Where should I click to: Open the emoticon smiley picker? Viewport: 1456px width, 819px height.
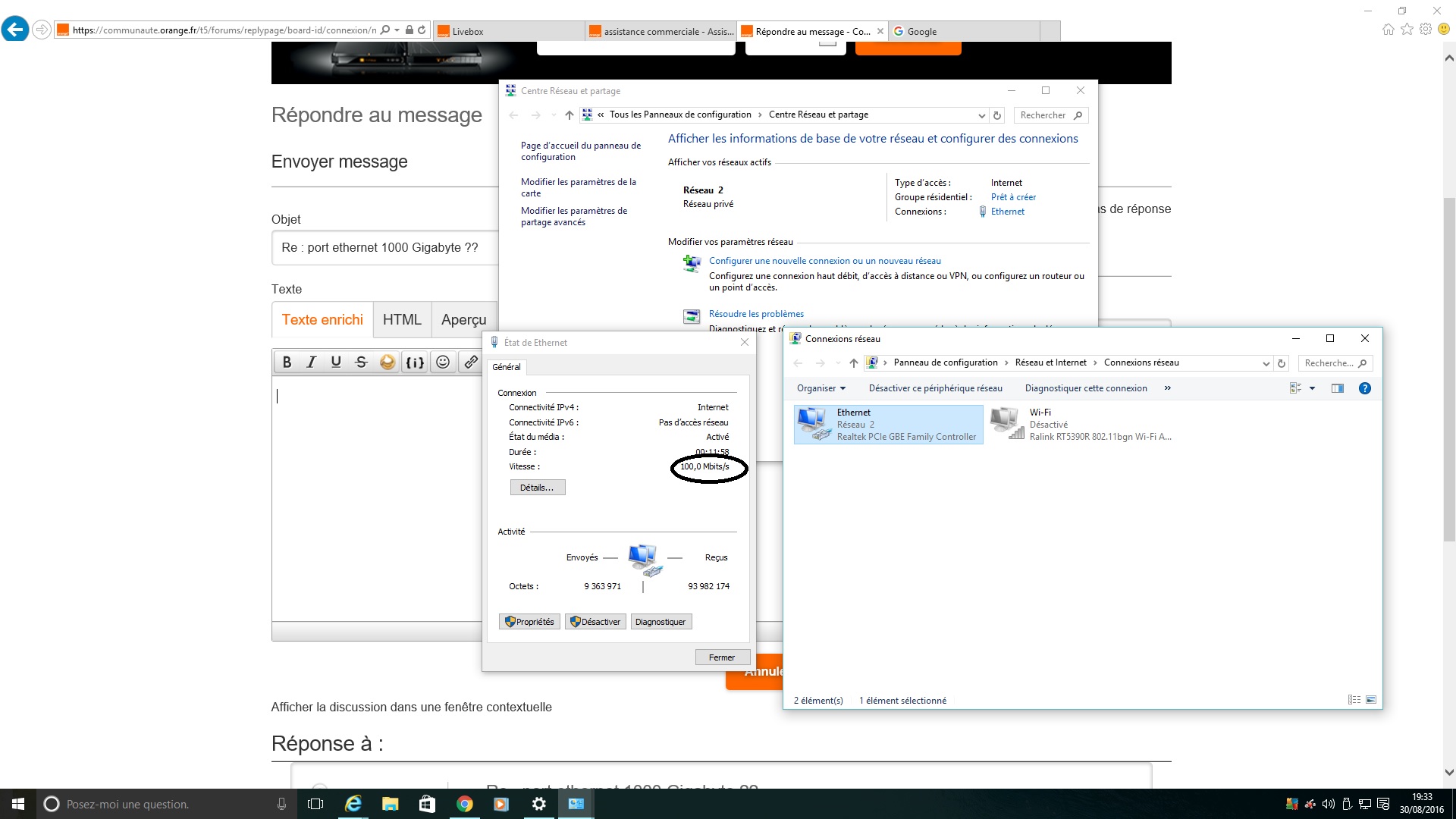(x=443, y=362)
